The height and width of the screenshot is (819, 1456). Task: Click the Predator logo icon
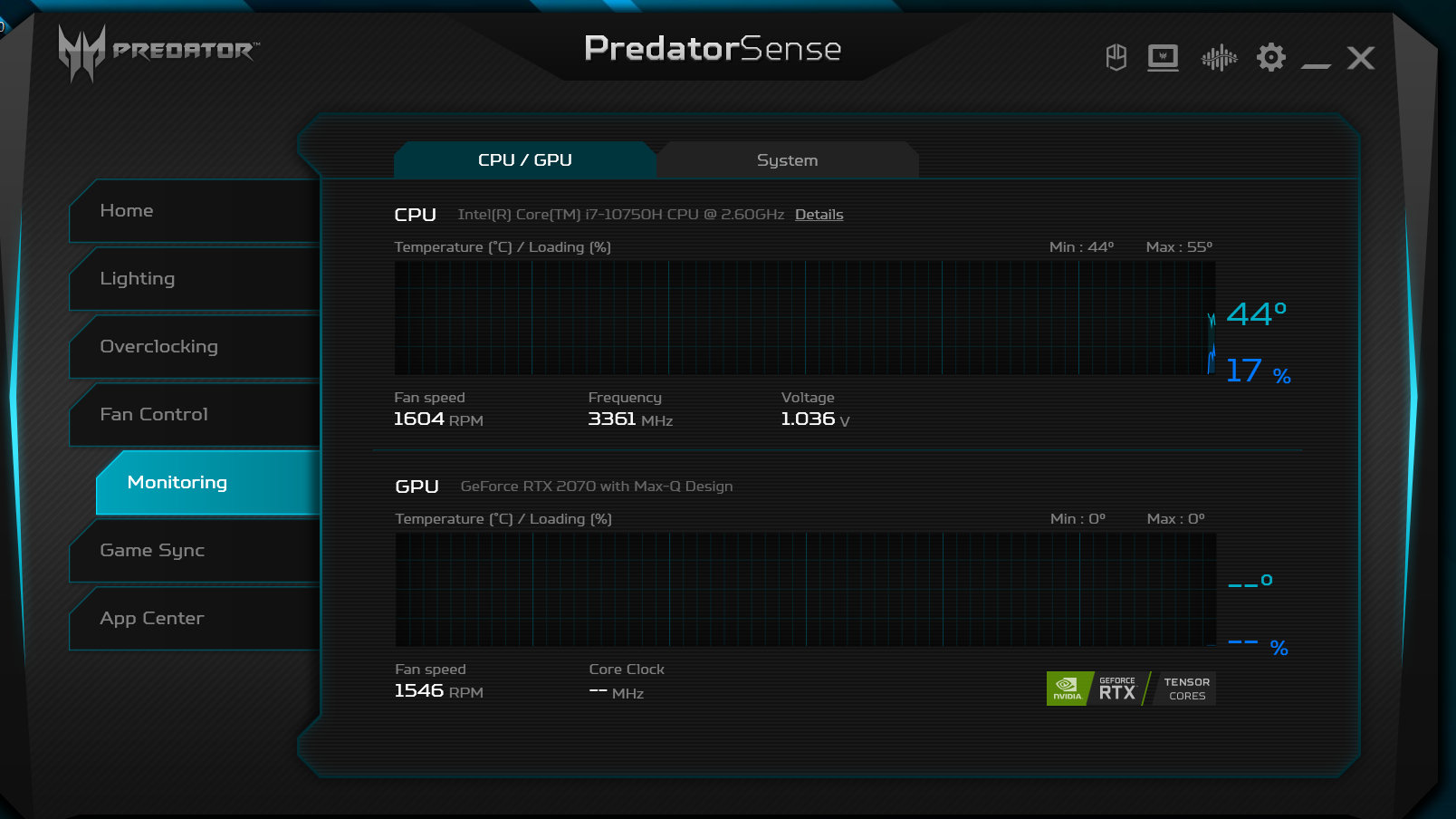[81, 53]
